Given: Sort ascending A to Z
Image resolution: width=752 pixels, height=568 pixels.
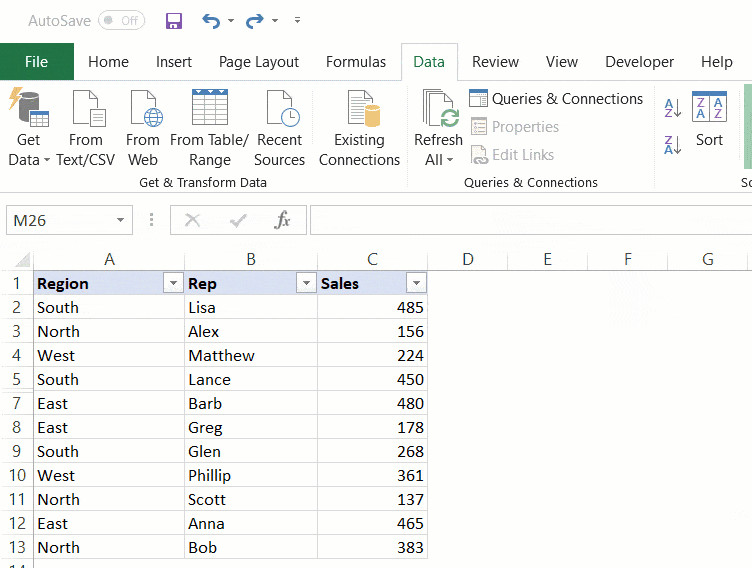Looking at the screenshot, I should (673, 108).
